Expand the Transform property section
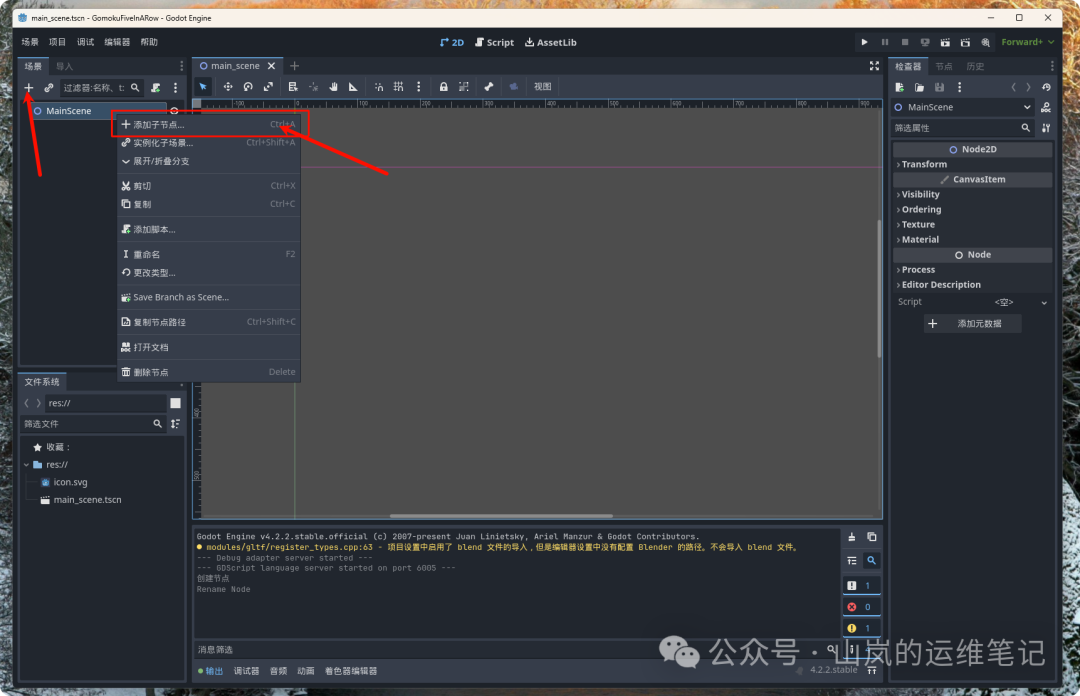The image size is (1080, 696). pos(924,164)
